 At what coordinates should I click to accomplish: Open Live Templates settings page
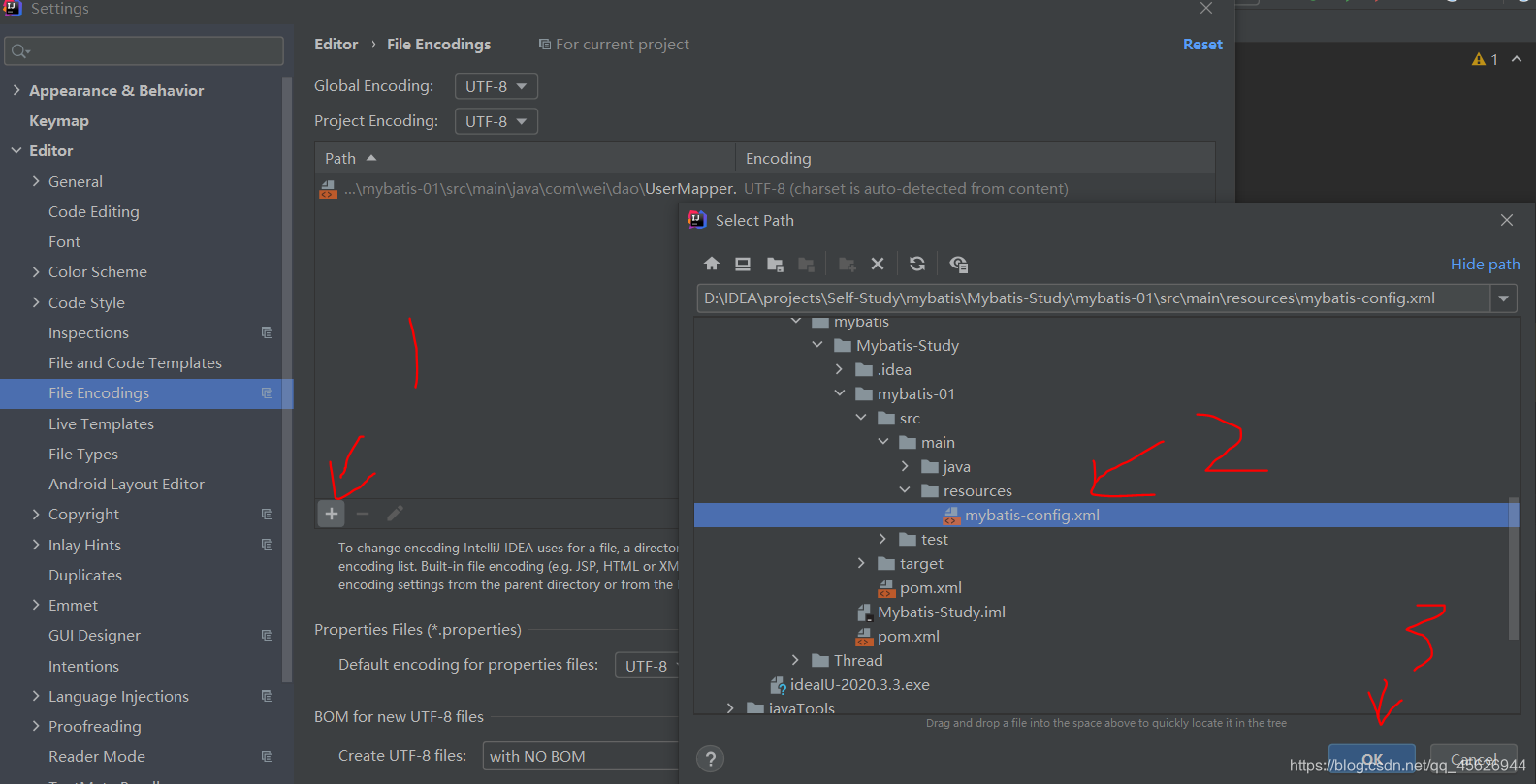click(x=101, y=423)
